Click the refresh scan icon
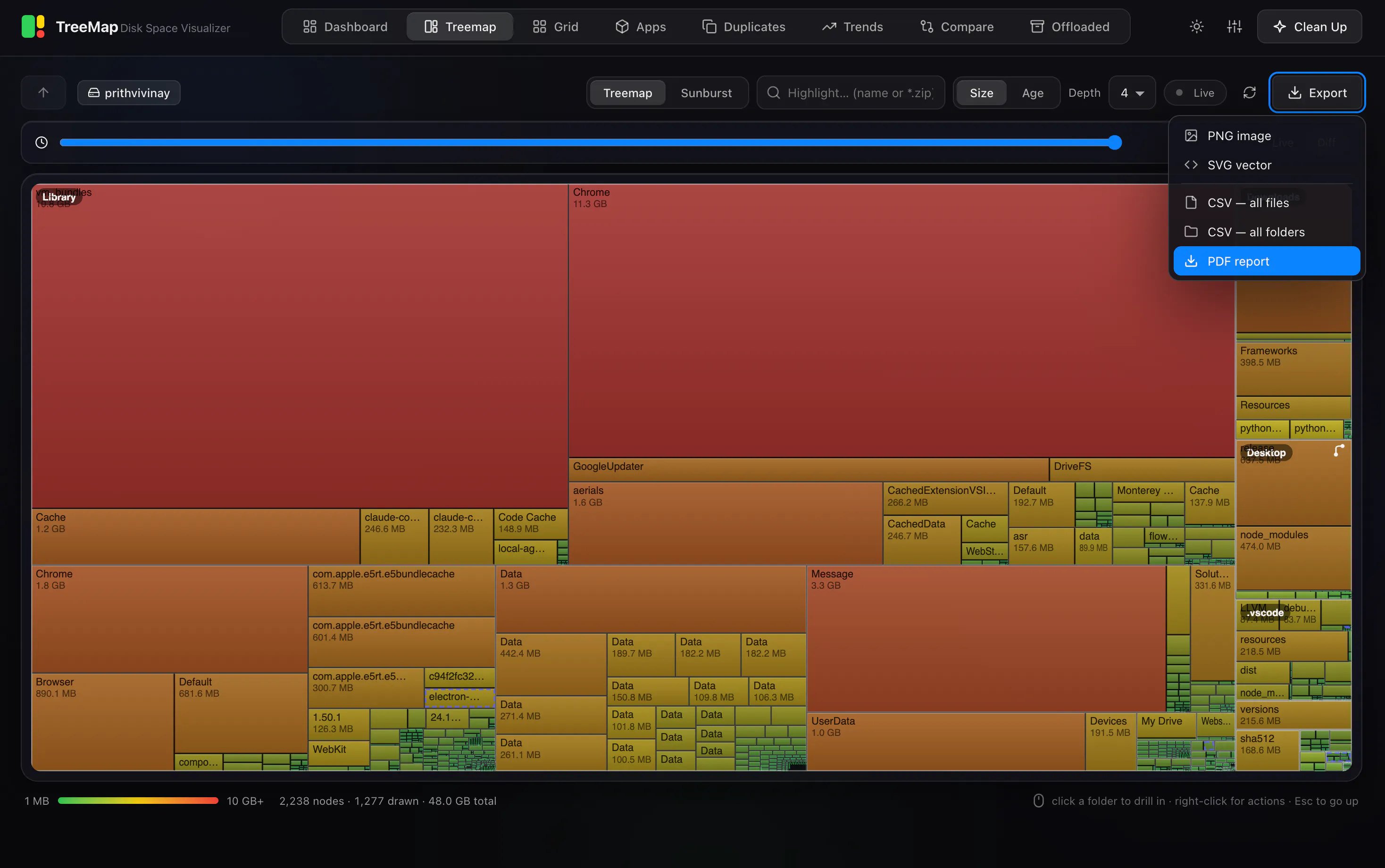 [1250, 92]
